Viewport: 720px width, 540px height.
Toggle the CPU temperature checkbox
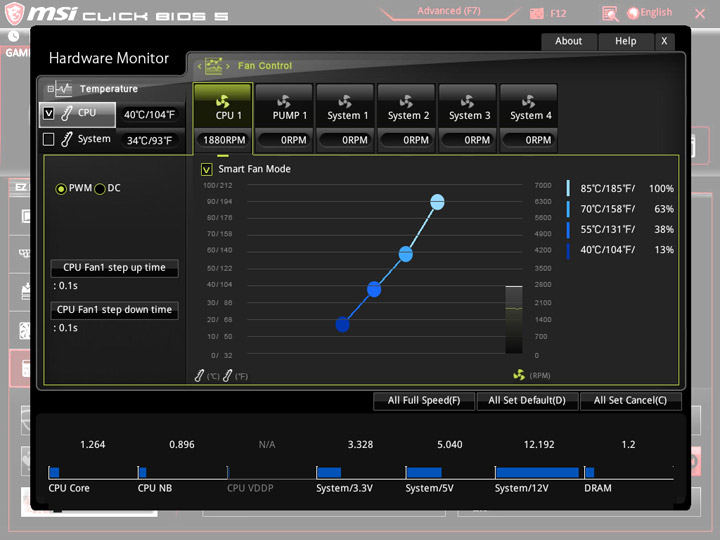click(48, 113)
